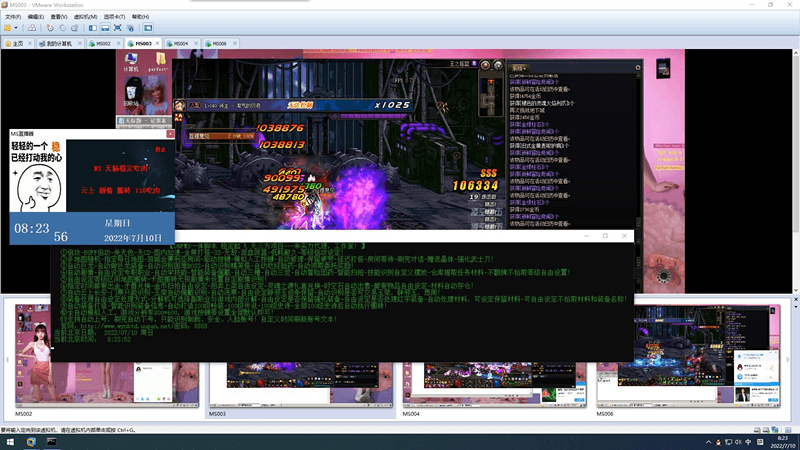Open the 编辑(E) menu

pyautogui.click(x=35, y=17)
